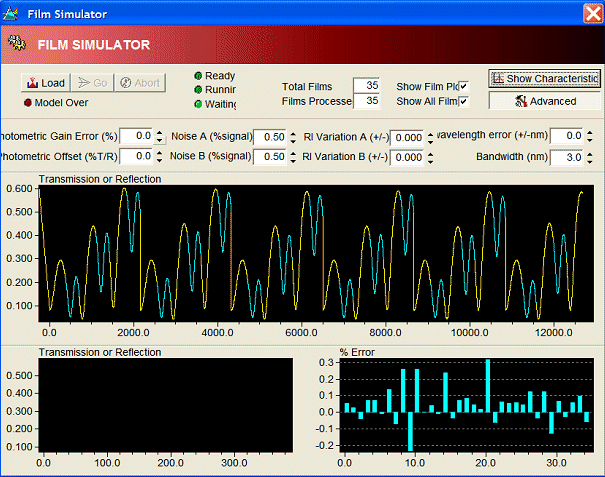This screenshot has width=605, height=477.
Task: Open the Advanced settings button
Action: tap(544, 101)
